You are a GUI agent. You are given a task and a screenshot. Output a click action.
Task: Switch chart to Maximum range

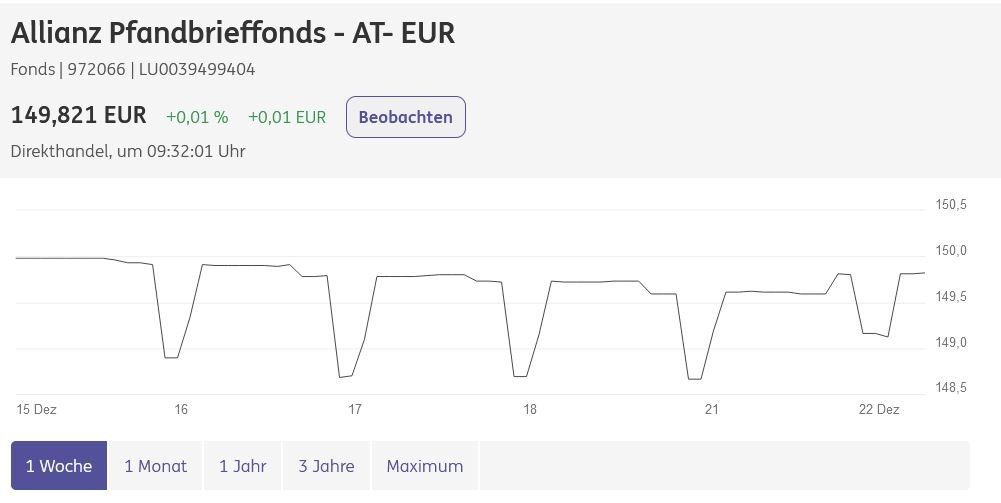pos(424,466)
